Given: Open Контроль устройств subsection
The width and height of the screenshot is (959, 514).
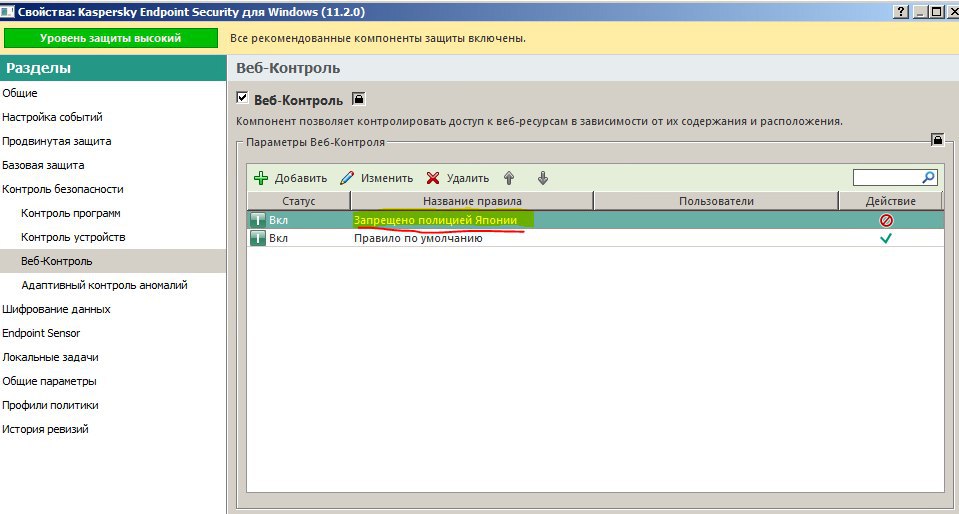Looking at the screenshot, I should click(73, 237).
